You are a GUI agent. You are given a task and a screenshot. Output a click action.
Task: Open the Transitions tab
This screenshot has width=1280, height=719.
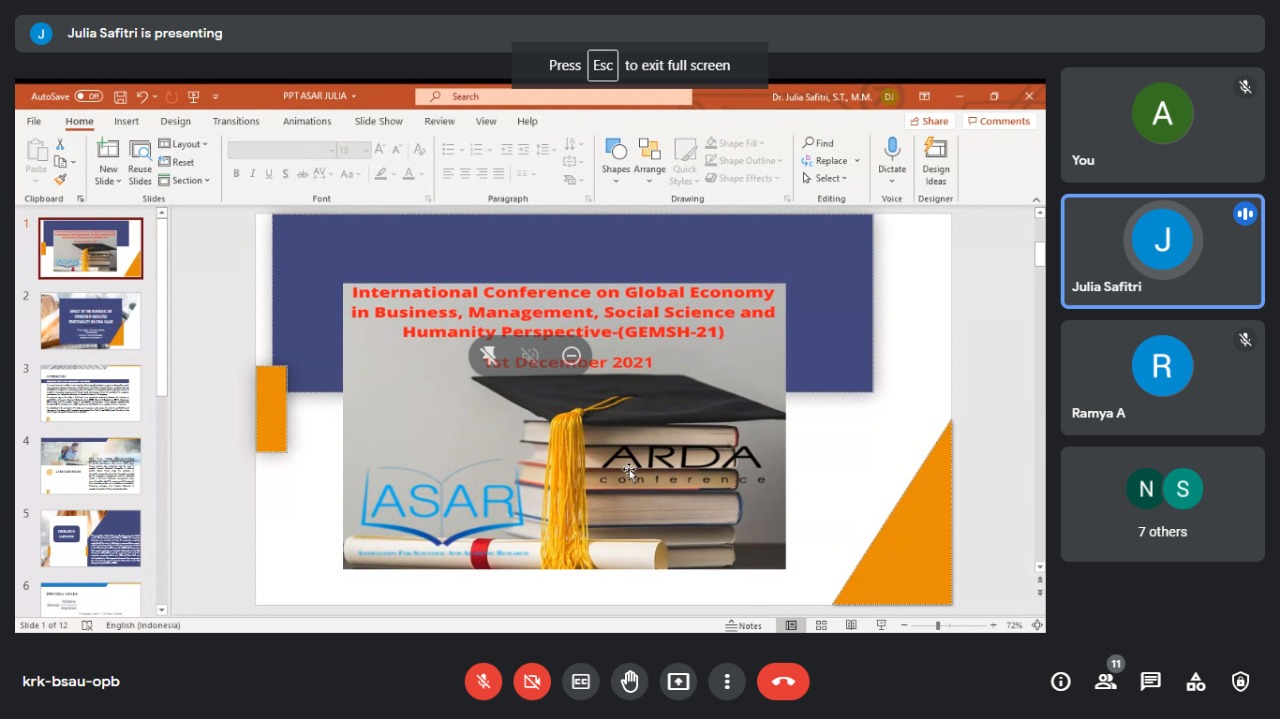coord(236,121)
